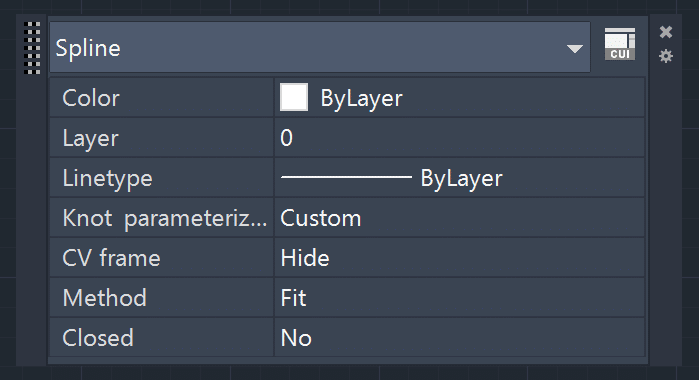Expand the Spline object type dropdown
The height and width of the screenshot is (380, 699).
(x=320, y=47)
